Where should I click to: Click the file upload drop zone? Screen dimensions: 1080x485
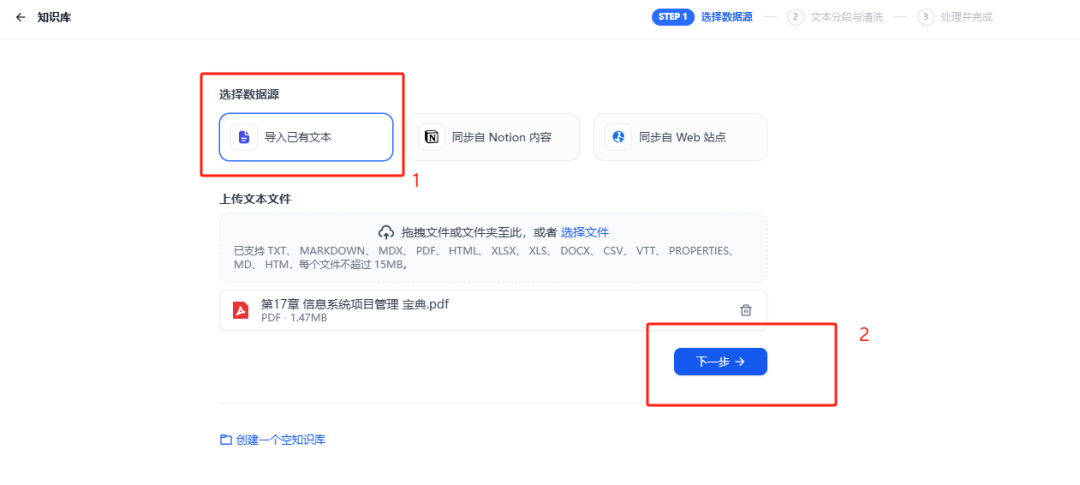(493, 247)
